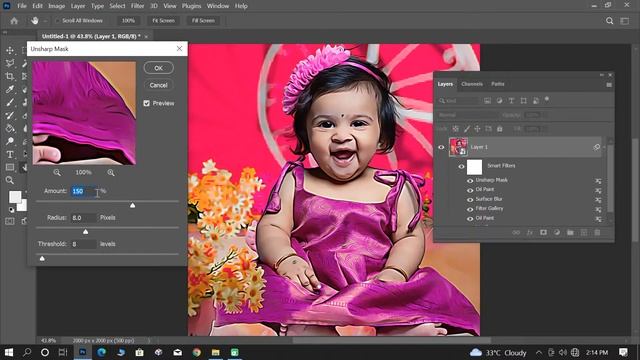The width and height of the screenshot is (640, 360).
Task: Filter layers by adjustment layer type
Action: pyautogui.click(x=499, y=100)
